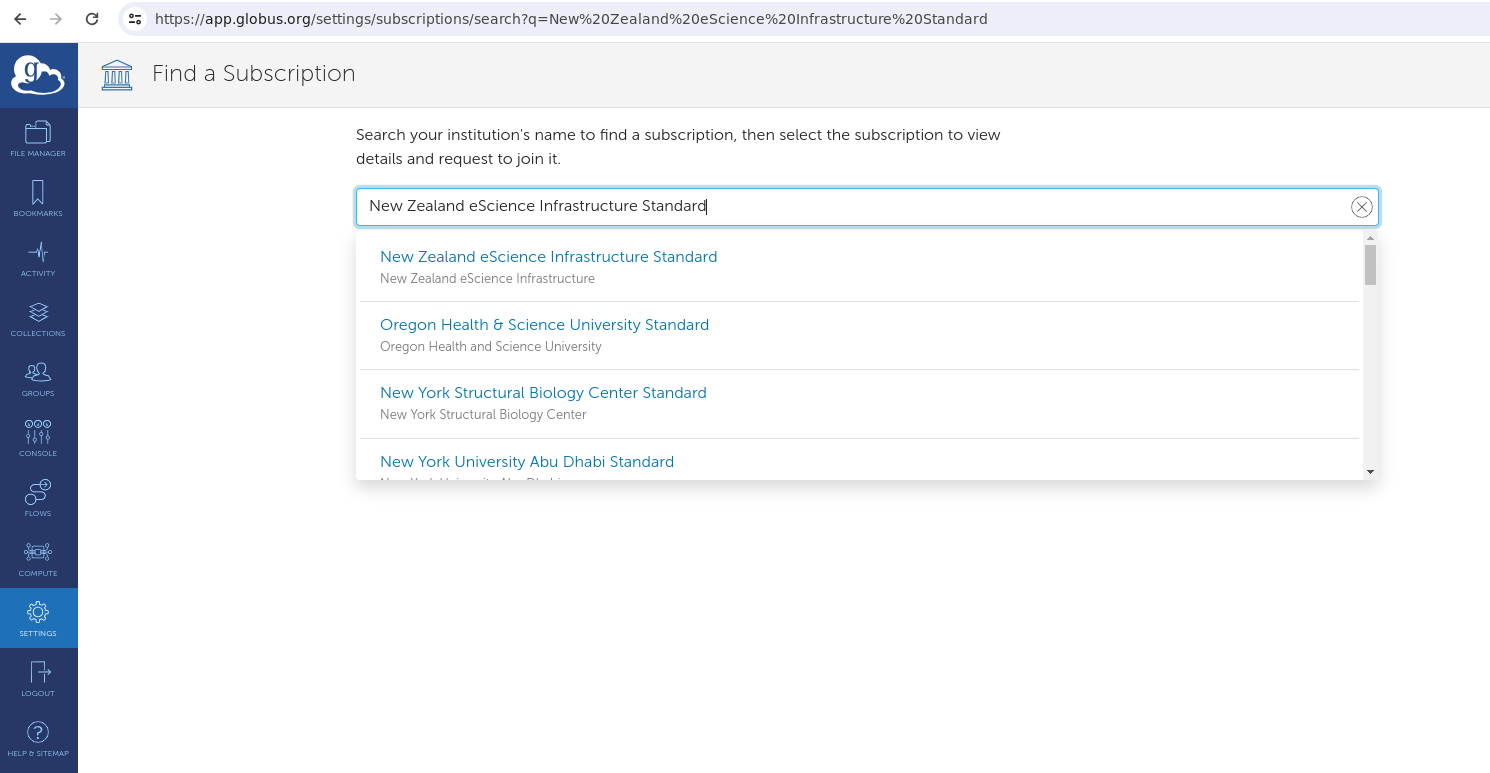Open the Activity page
The image size is (1490, 773).
point(38,258)
